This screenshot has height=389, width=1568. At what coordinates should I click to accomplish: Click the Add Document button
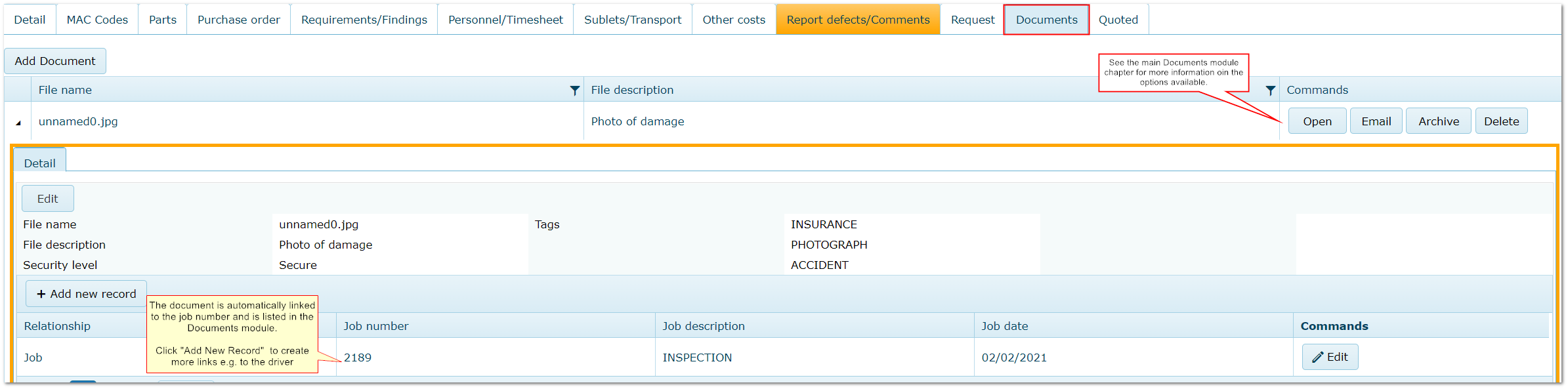coord(55,61)
